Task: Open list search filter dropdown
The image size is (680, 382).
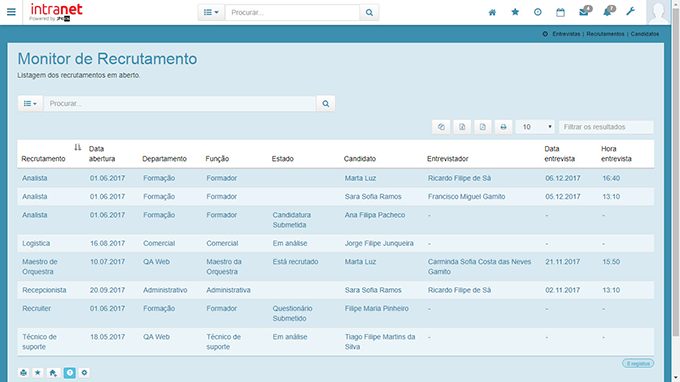Action: coord(30,104)
